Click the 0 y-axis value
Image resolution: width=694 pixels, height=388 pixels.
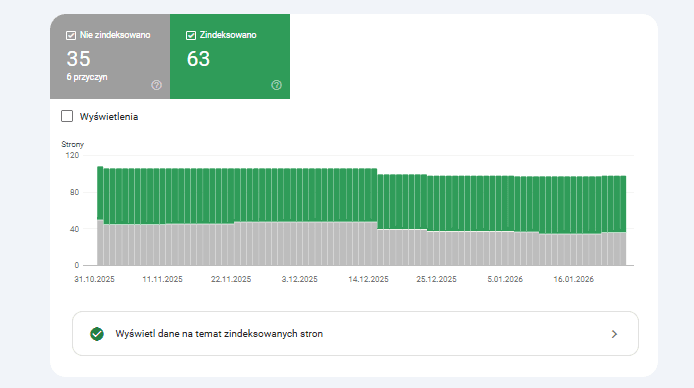point(77,265)
